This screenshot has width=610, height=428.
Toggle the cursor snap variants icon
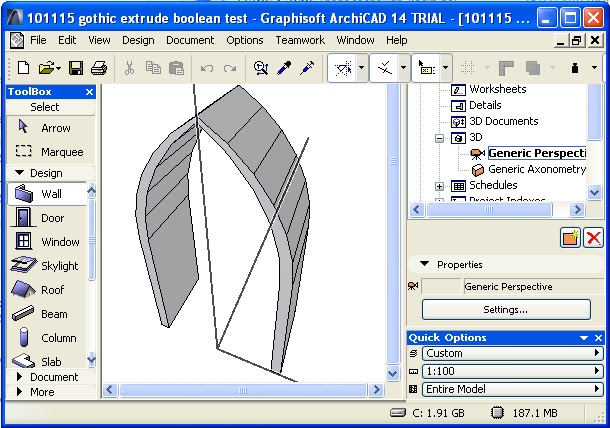pyautogui.click(x=426, y=68)
